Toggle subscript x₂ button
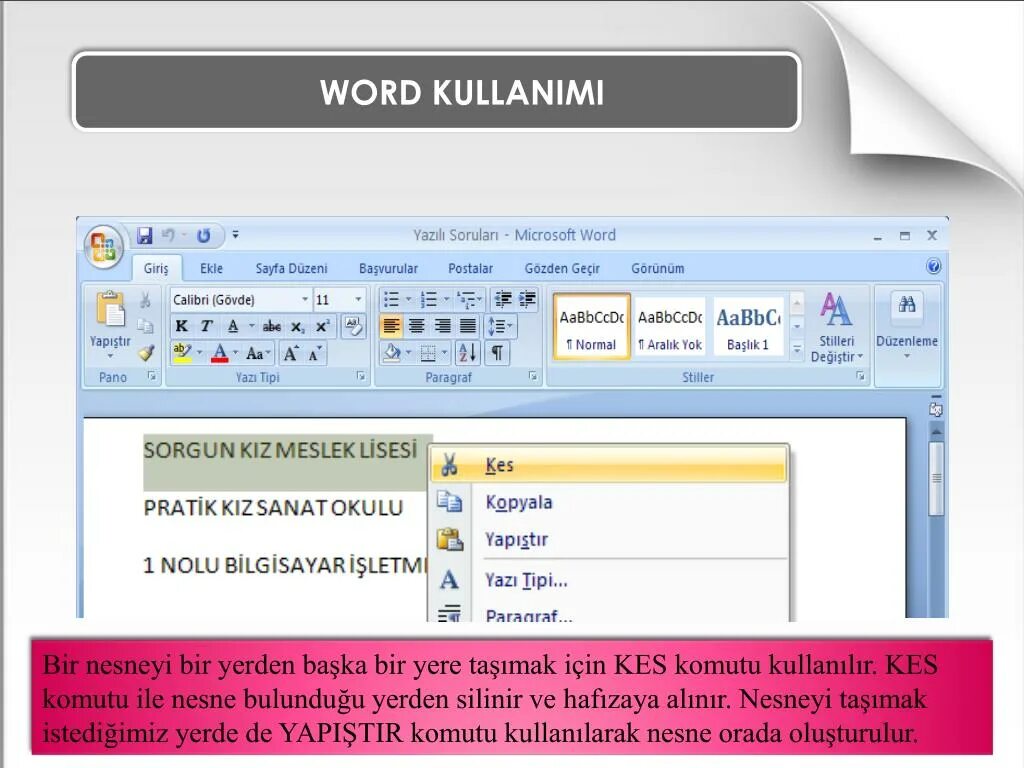The width and height of the screenshot is (1024, 768). coord(297,326)
